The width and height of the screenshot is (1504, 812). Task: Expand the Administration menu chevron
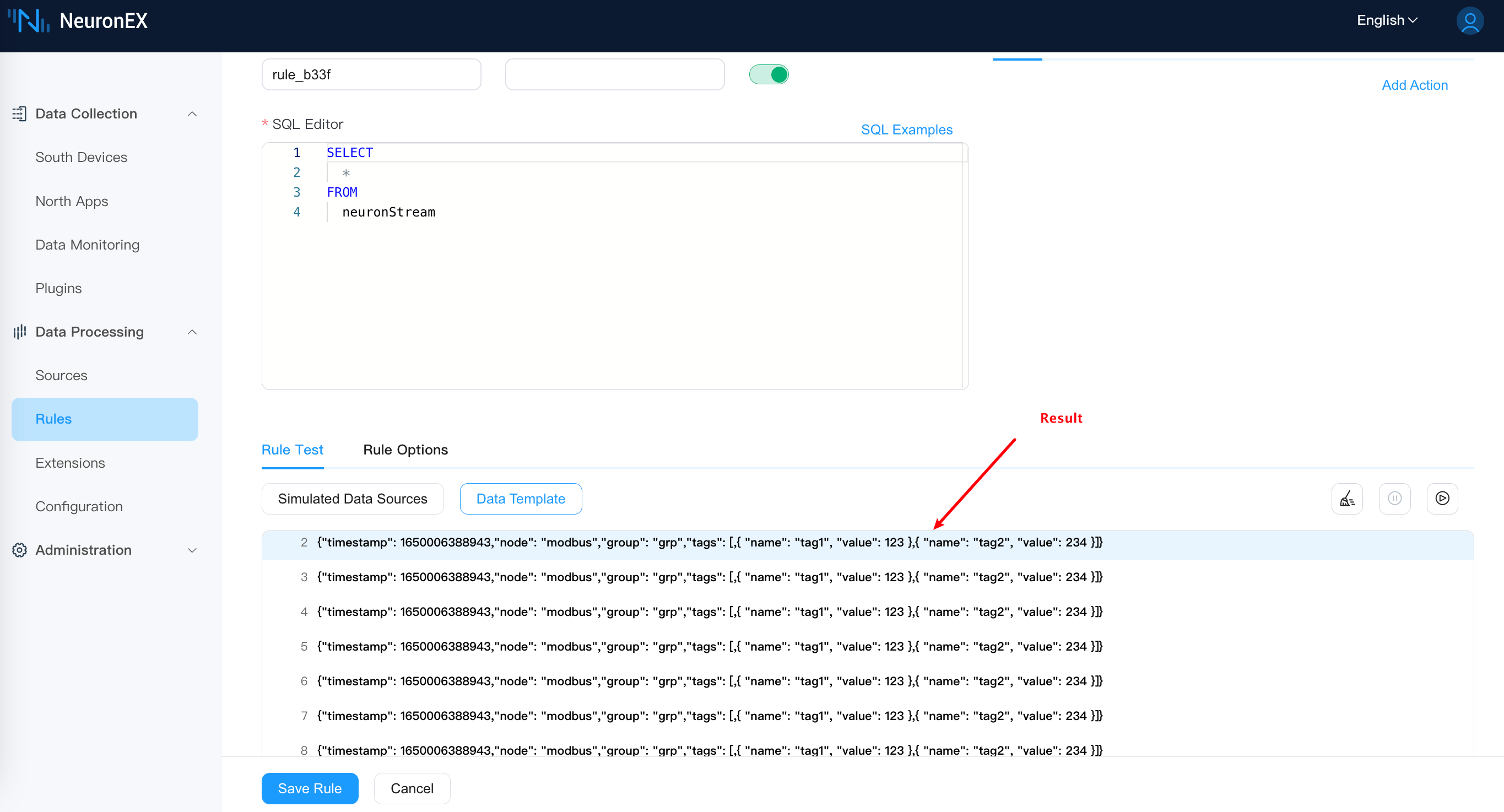[x=192, y=550]
